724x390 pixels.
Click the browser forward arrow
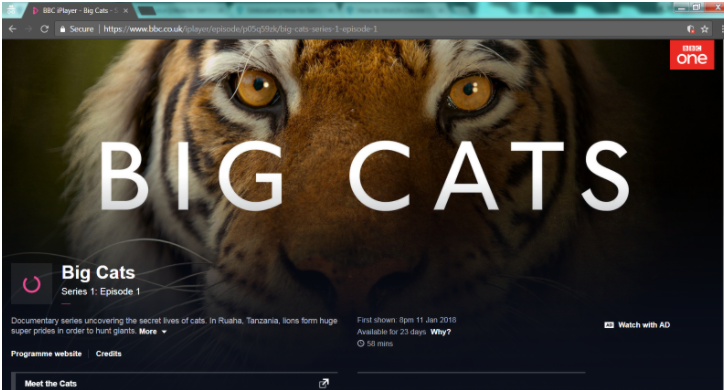[x=28, y=29]
